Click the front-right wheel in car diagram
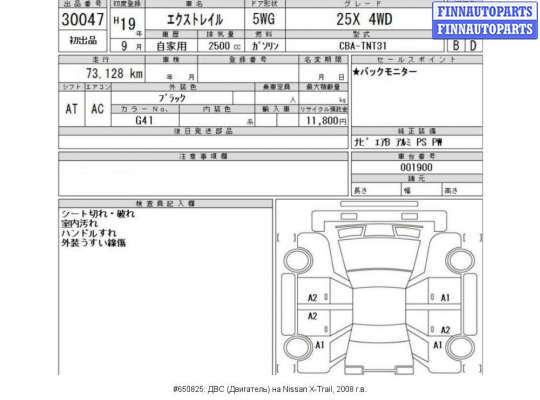 point(460,260)
